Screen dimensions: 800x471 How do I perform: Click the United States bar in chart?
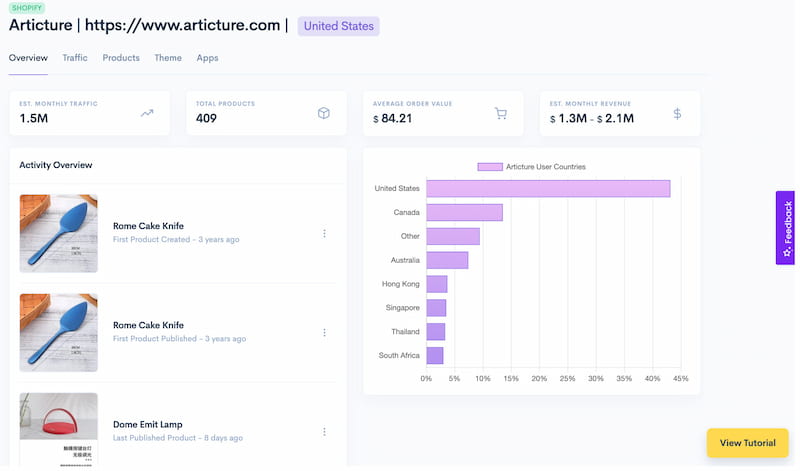[x=548, y=188]
